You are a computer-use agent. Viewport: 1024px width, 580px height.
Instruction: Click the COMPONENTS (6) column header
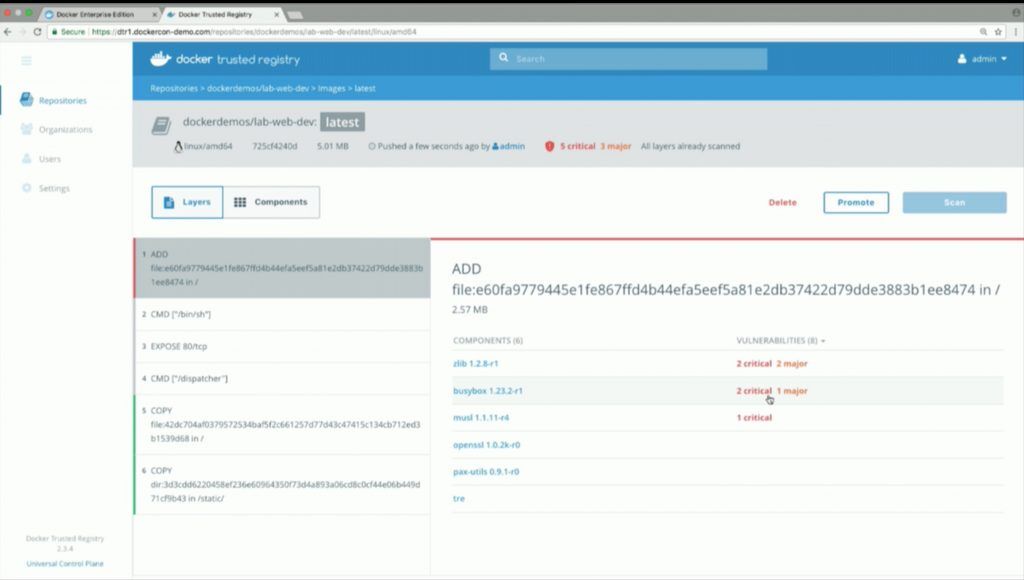tap(488, 340)
